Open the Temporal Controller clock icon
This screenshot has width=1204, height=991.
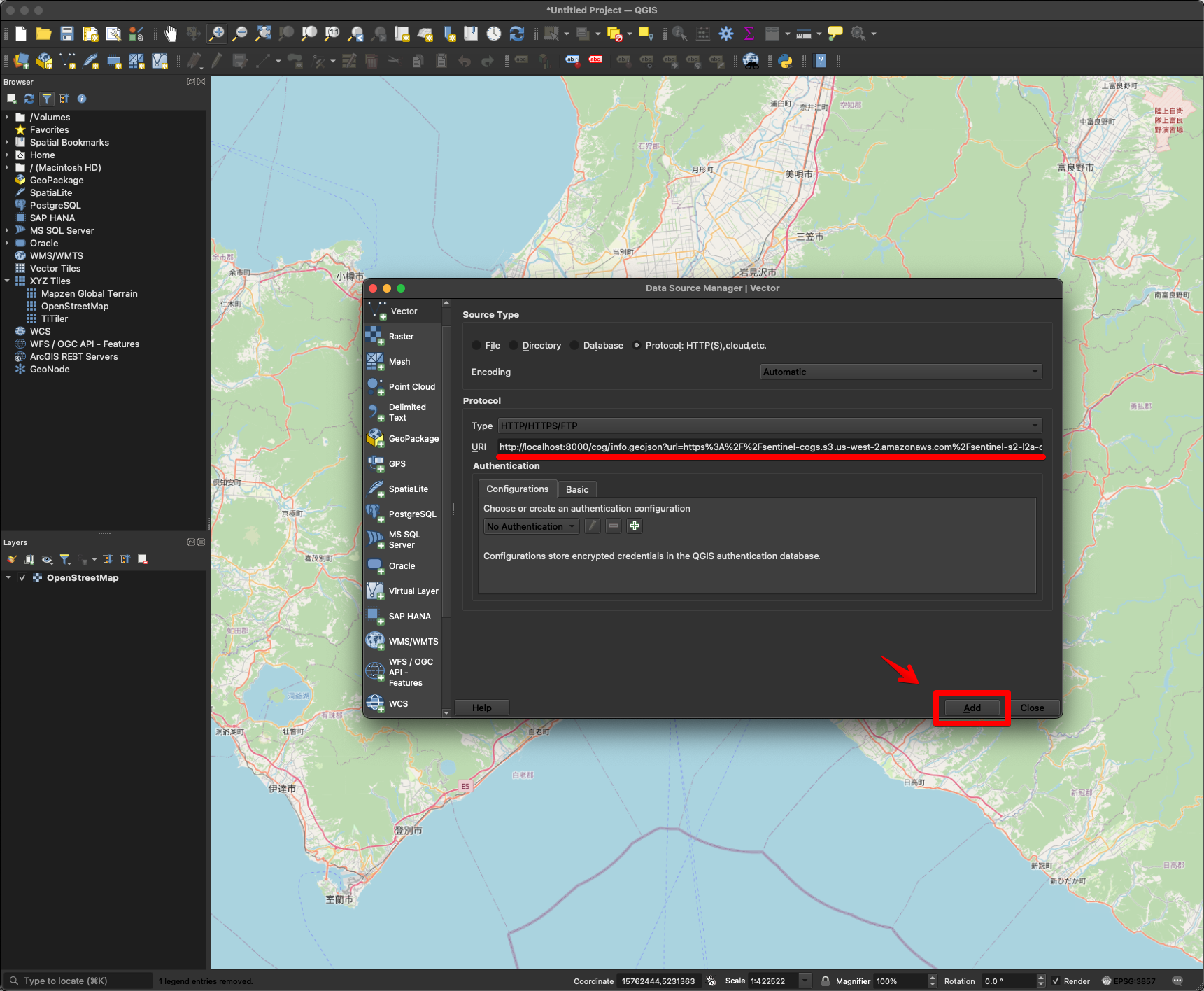tap(494, 34)
